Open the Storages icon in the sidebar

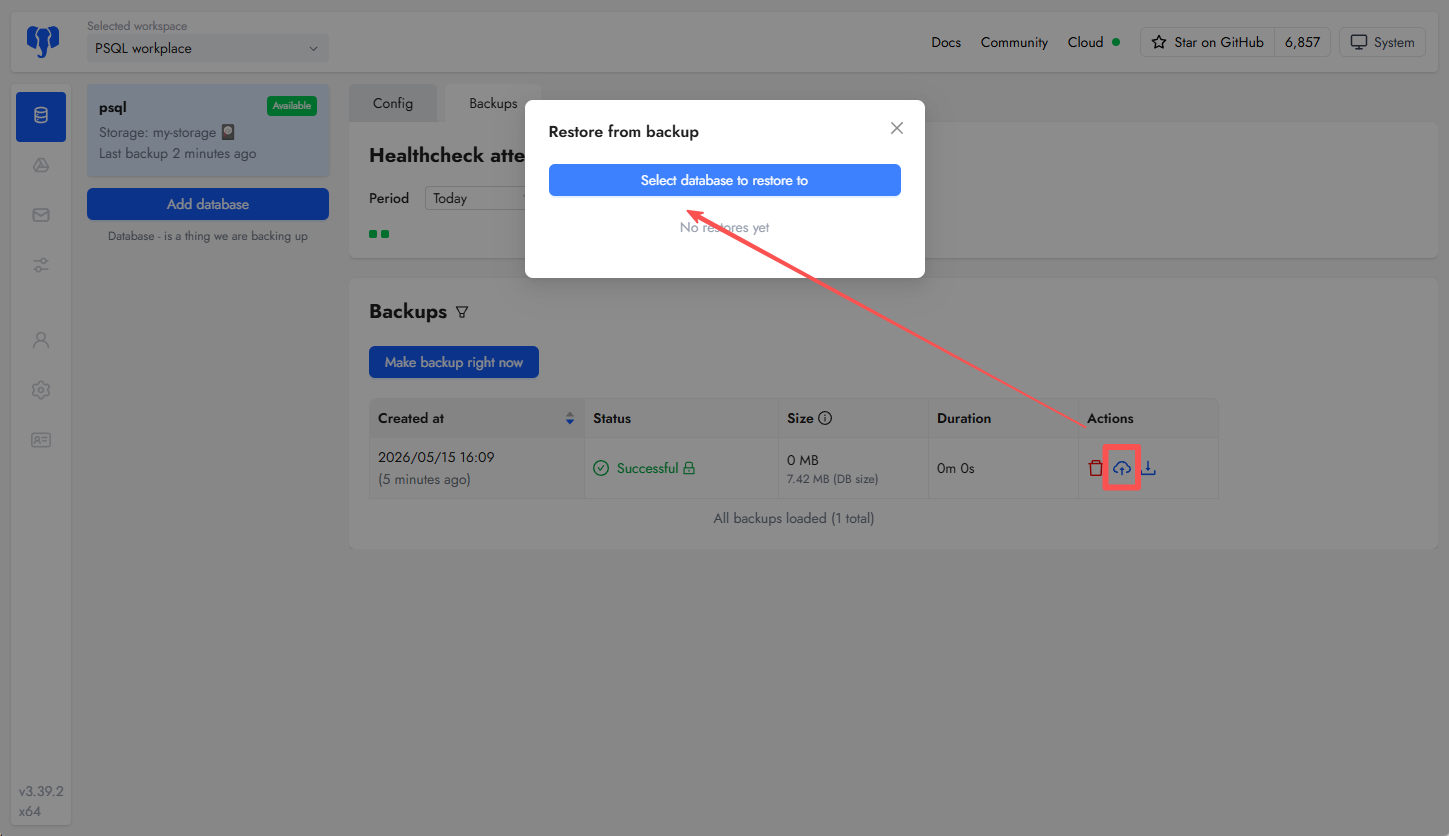point(41,166)
